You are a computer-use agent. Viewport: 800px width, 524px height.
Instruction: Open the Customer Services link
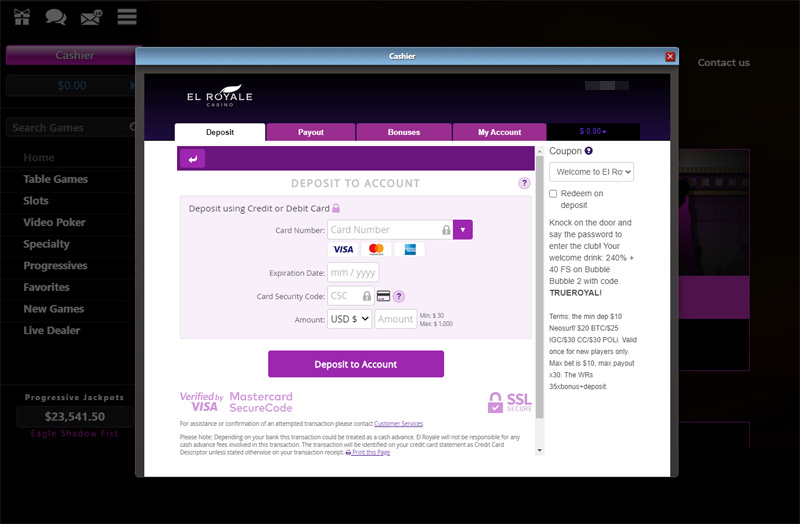coord(398,423)
